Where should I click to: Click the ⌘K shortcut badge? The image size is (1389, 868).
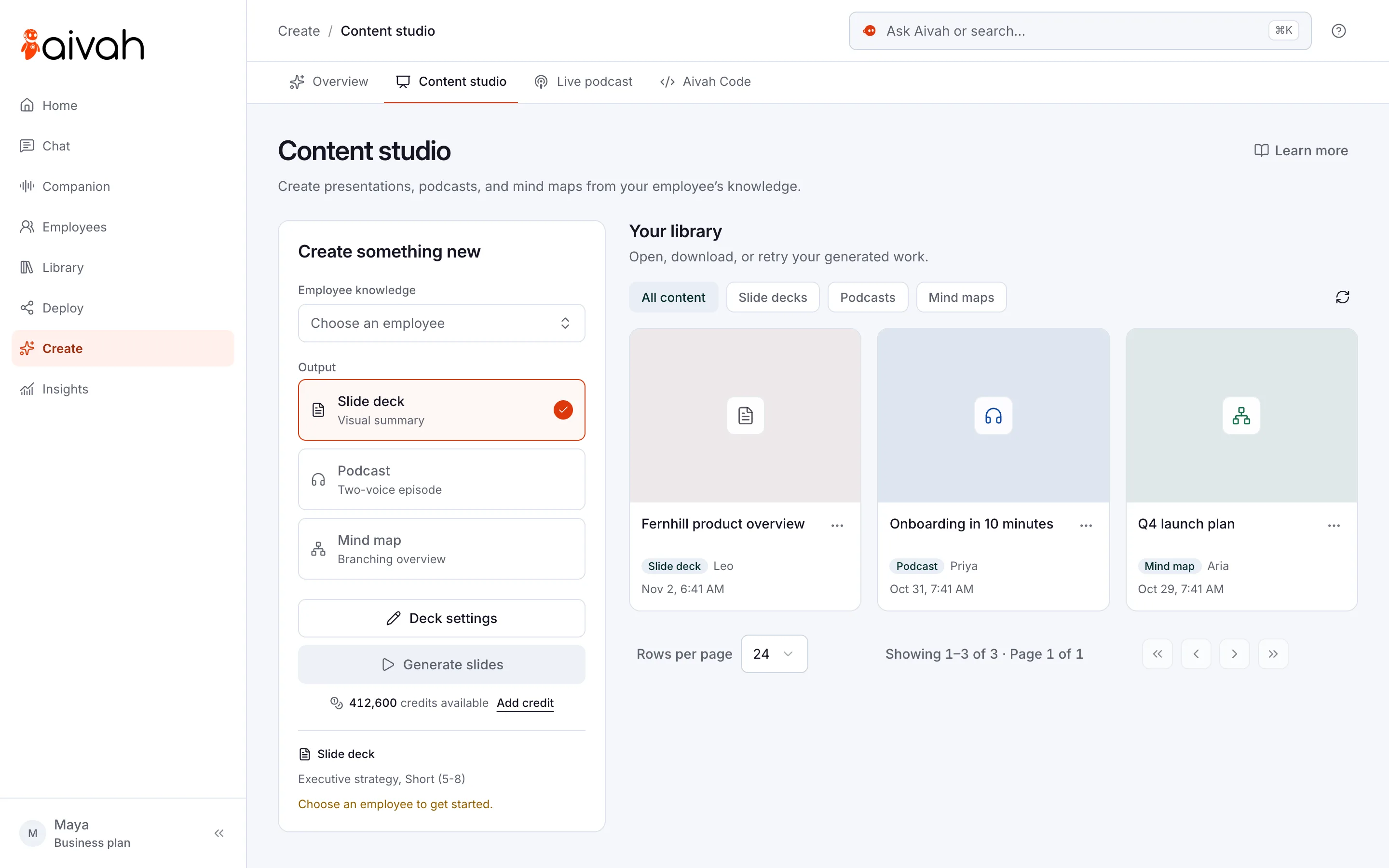[x=1283, y=30]
